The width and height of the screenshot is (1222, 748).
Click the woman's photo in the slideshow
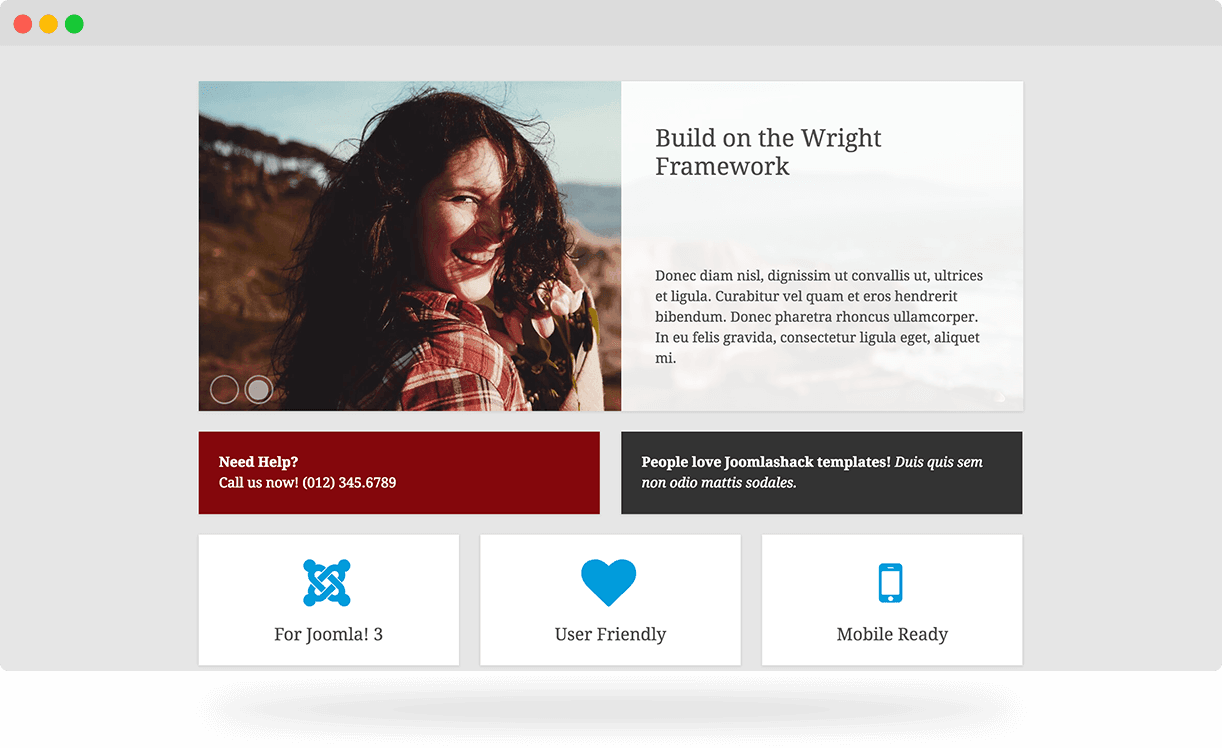pyautogui.click(x=410, y=246)
